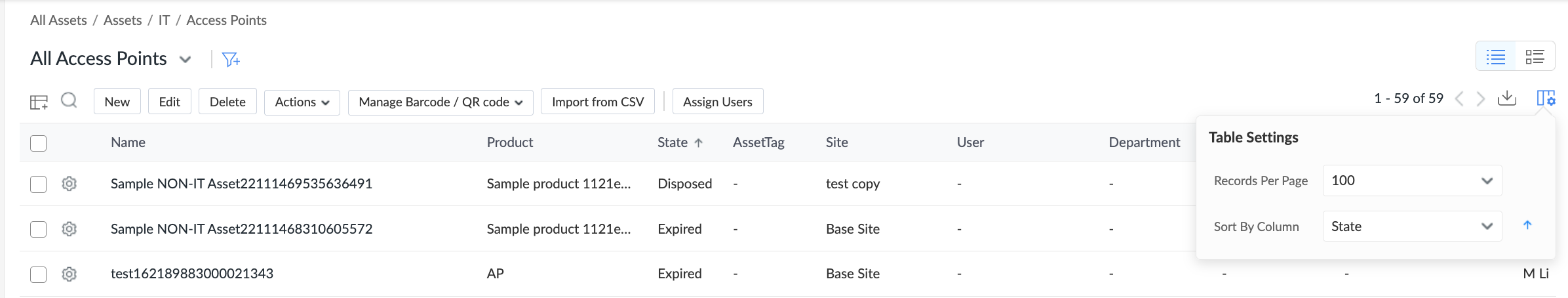Click gear icon for Disposed asset row
The width and height of the screenshot is (1568, 298).
69,184
